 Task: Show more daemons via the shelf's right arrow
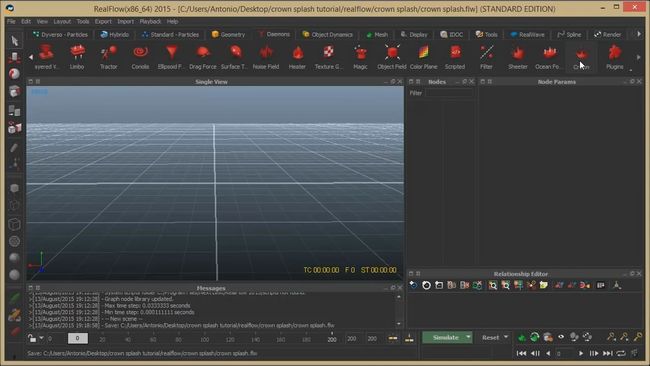coord(639,57)
